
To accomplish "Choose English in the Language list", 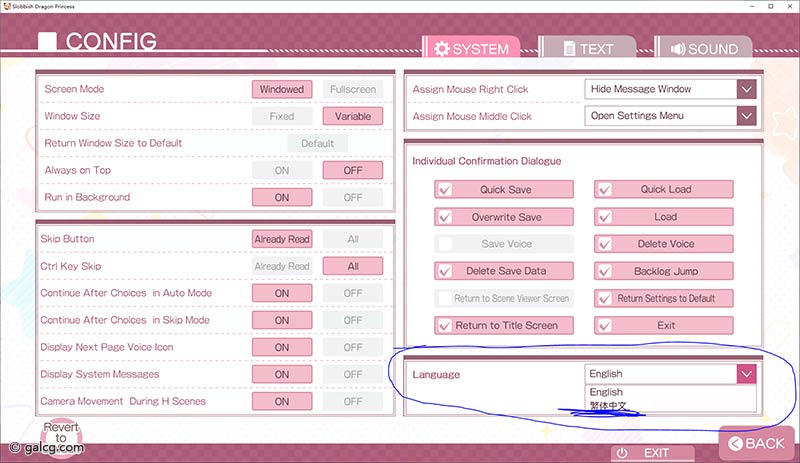I will (x=606, y=392).
